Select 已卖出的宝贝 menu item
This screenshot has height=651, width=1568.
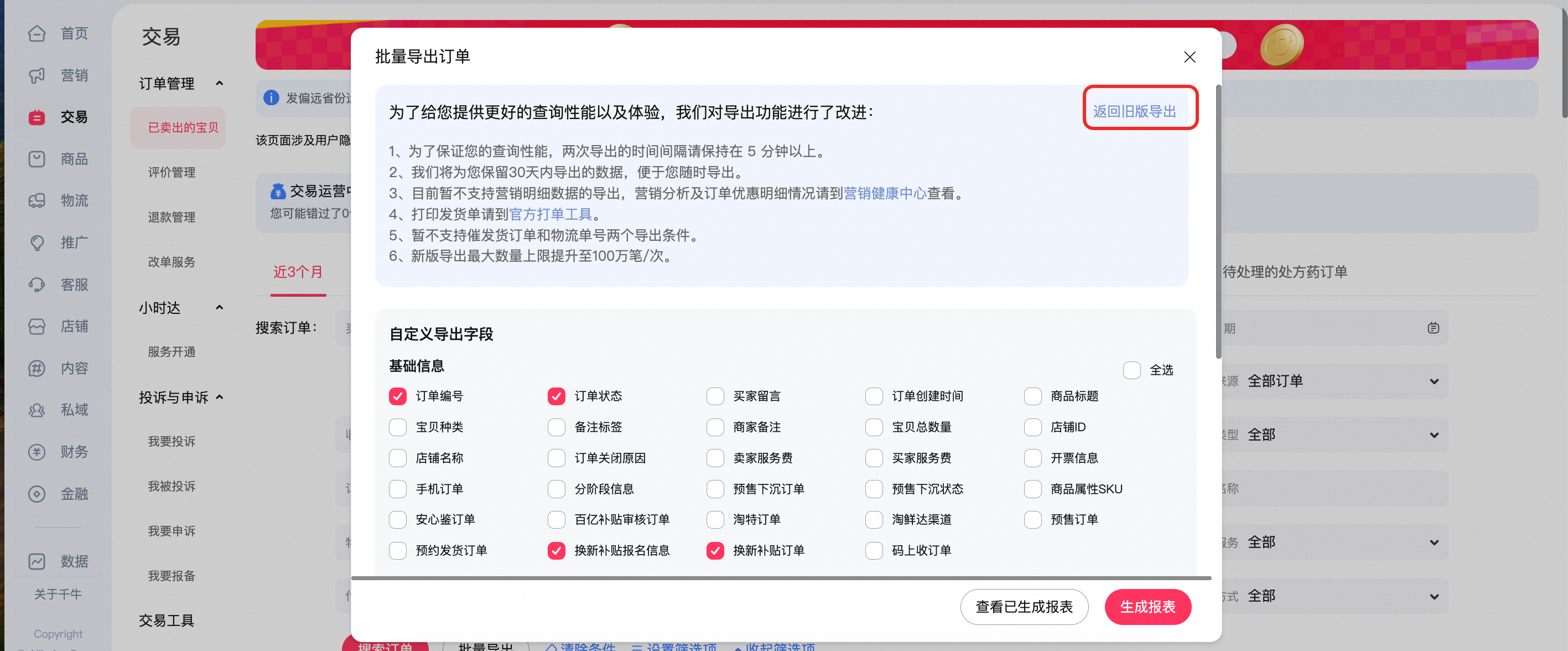pyautogui.click(x=178, y=128)
